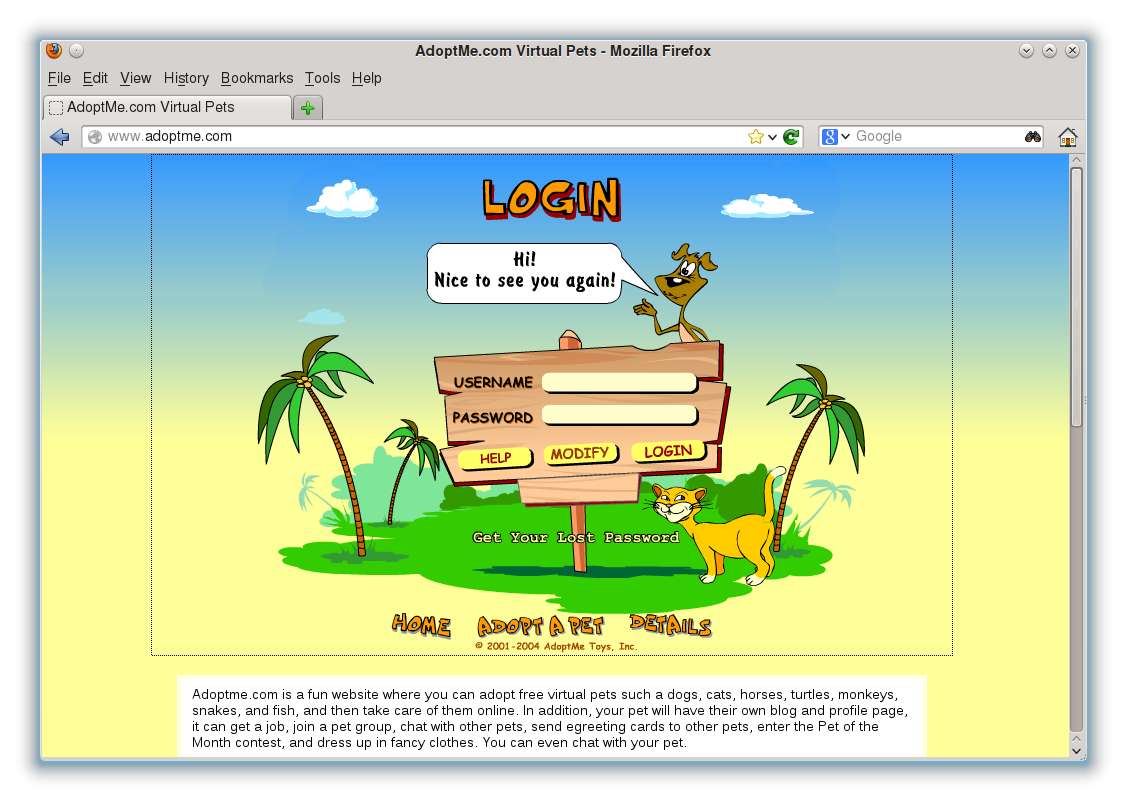Click the PASSWORD input field
The height and width of the screenshot is (801, 1127).
coord(619,415)
